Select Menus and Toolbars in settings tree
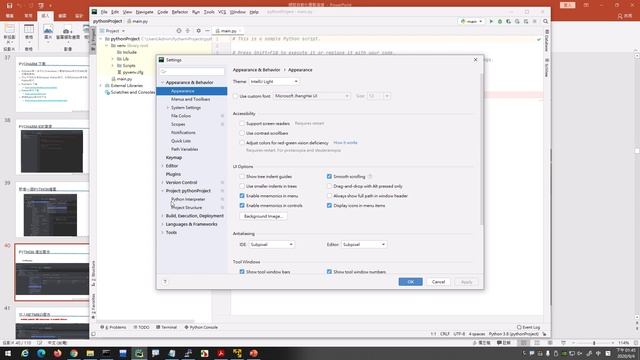The height and width of the screenshot is (360, 640). [191, 99]
